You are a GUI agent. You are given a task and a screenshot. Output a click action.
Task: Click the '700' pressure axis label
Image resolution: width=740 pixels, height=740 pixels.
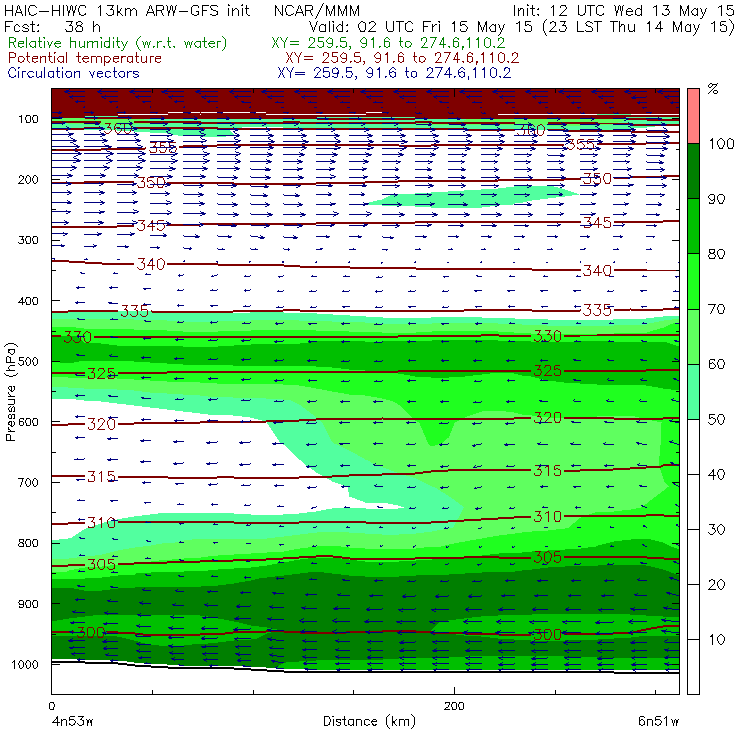point(28,482)
